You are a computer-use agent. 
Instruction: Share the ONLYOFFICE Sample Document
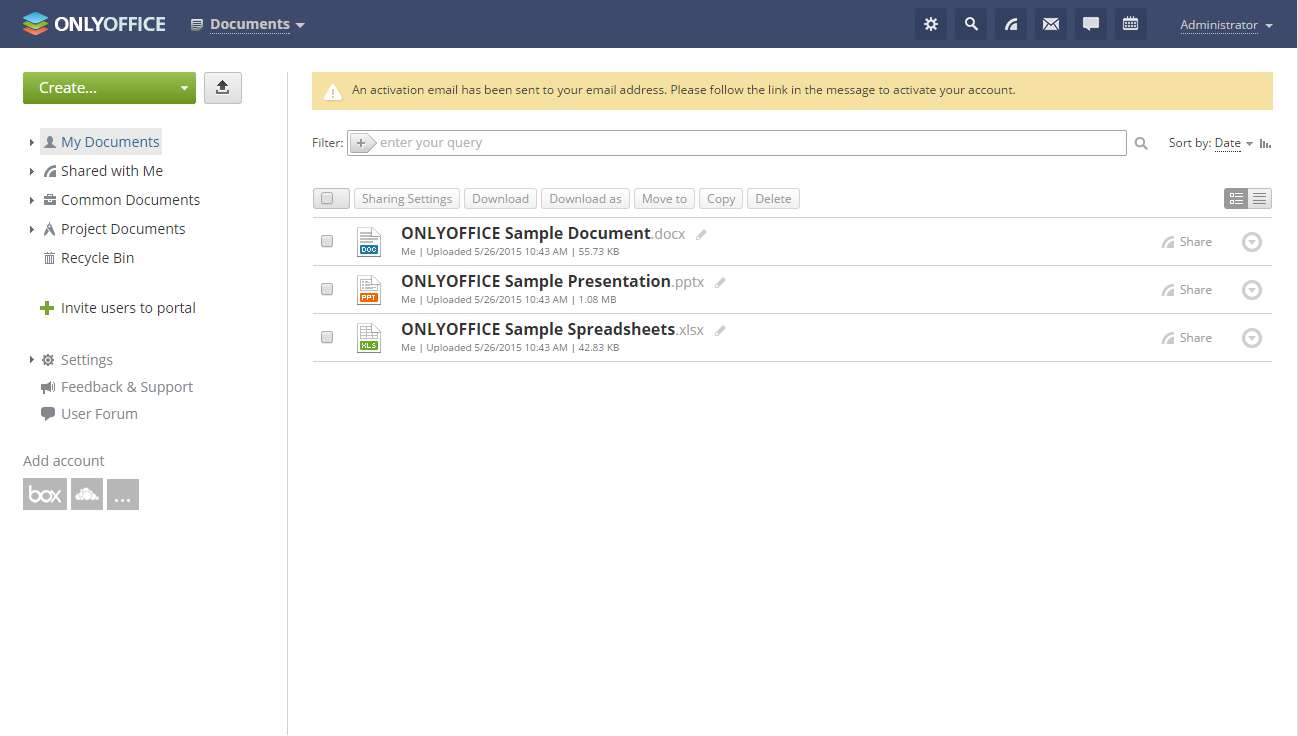pyautogui.click(x=1187, y=242)
